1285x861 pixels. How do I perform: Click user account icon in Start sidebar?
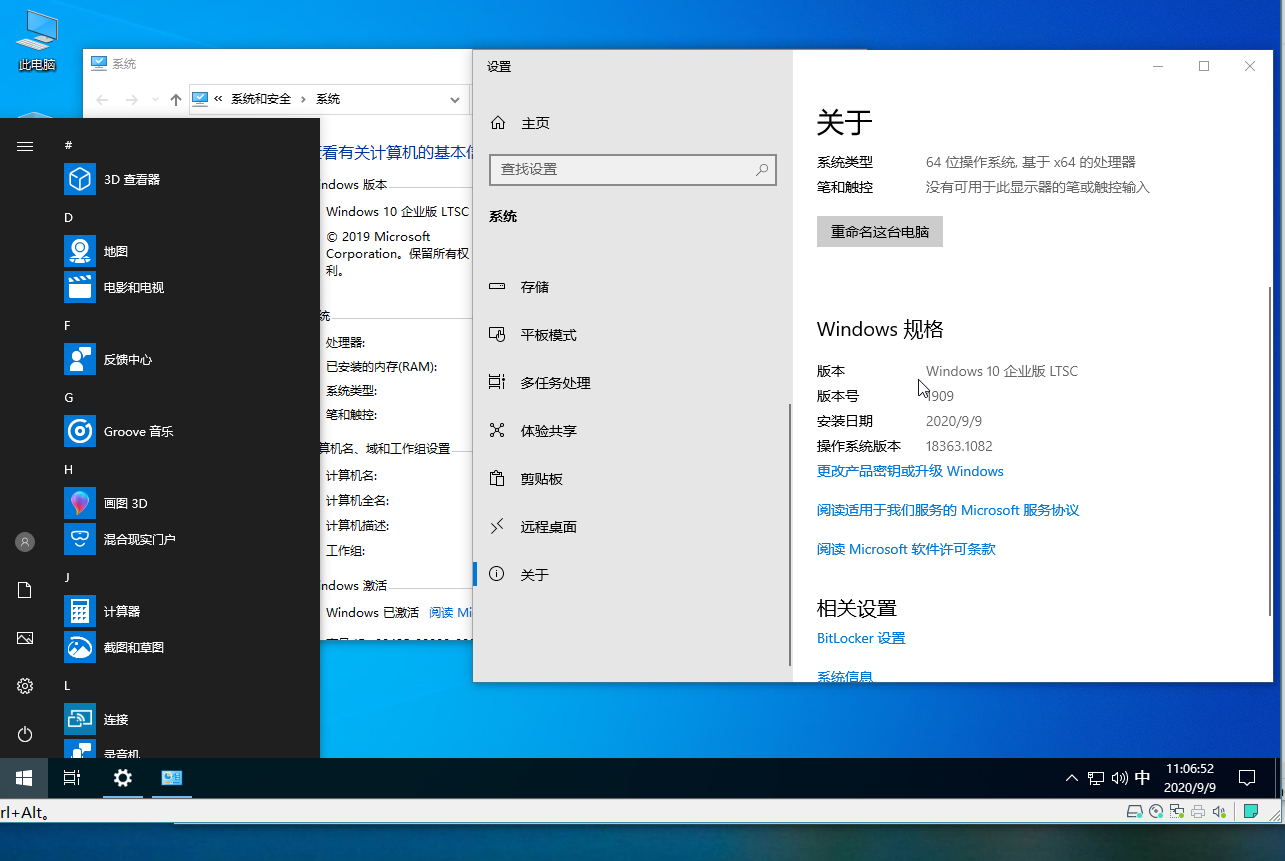[x=25, y=542]
